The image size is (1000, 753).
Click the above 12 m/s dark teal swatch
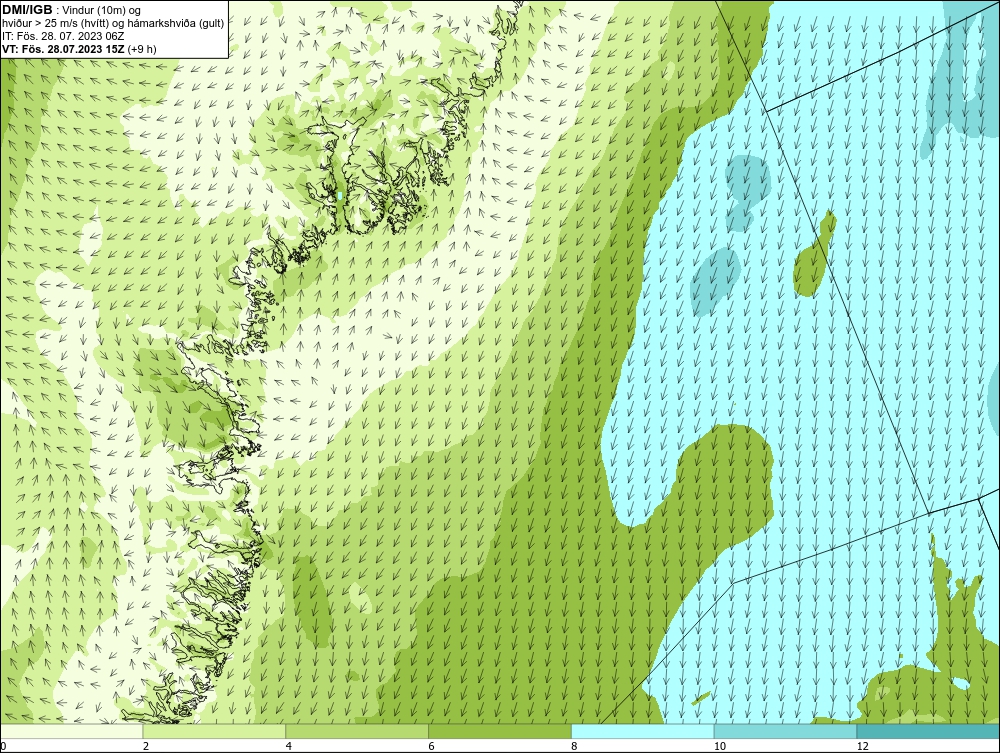pos(929,731)
